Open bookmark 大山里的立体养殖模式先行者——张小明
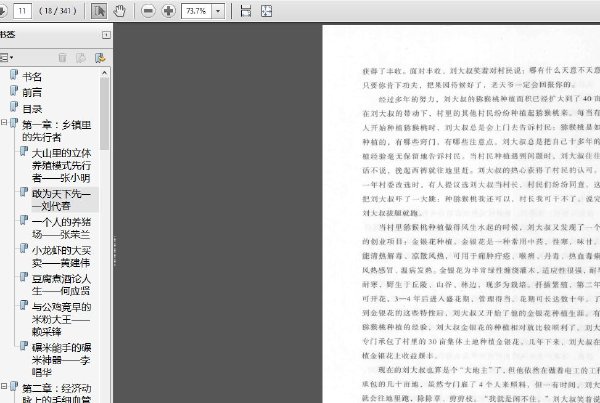This screenshot has height=403, width=600. coord(62,165)
